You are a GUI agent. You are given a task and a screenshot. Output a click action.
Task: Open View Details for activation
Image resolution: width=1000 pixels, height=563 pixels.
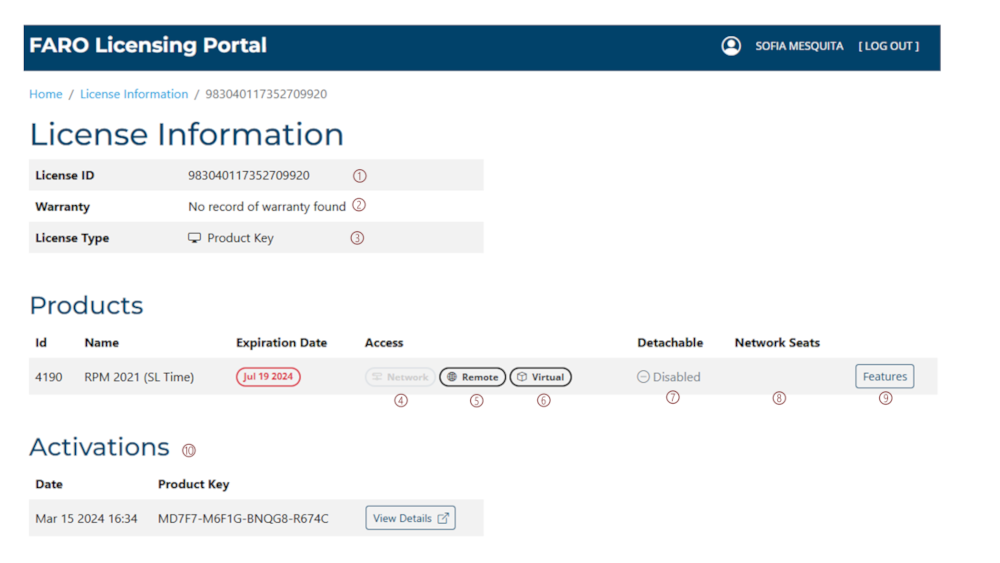coord(410,518)
